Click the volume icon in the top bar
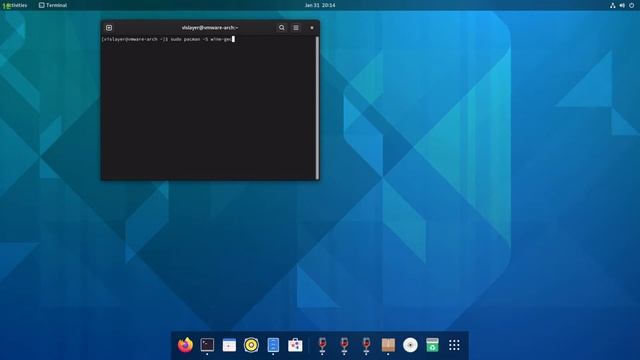The height and width of the screenshot is (360, 640). pos(622,5)
